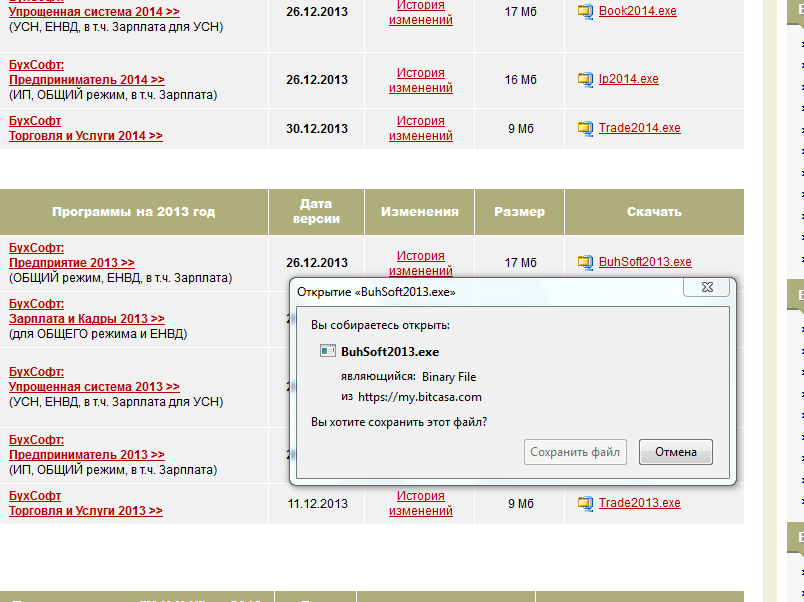This screenshot has width=804, height=602.
Task: Click the Изменения column header
Action: pos(419,212)
